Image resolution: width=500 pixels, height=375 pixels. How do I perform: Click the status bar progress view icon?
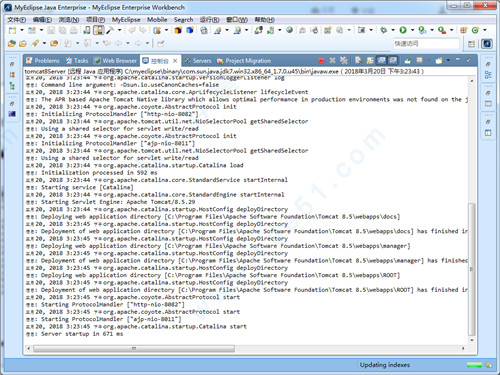(488, 365)
